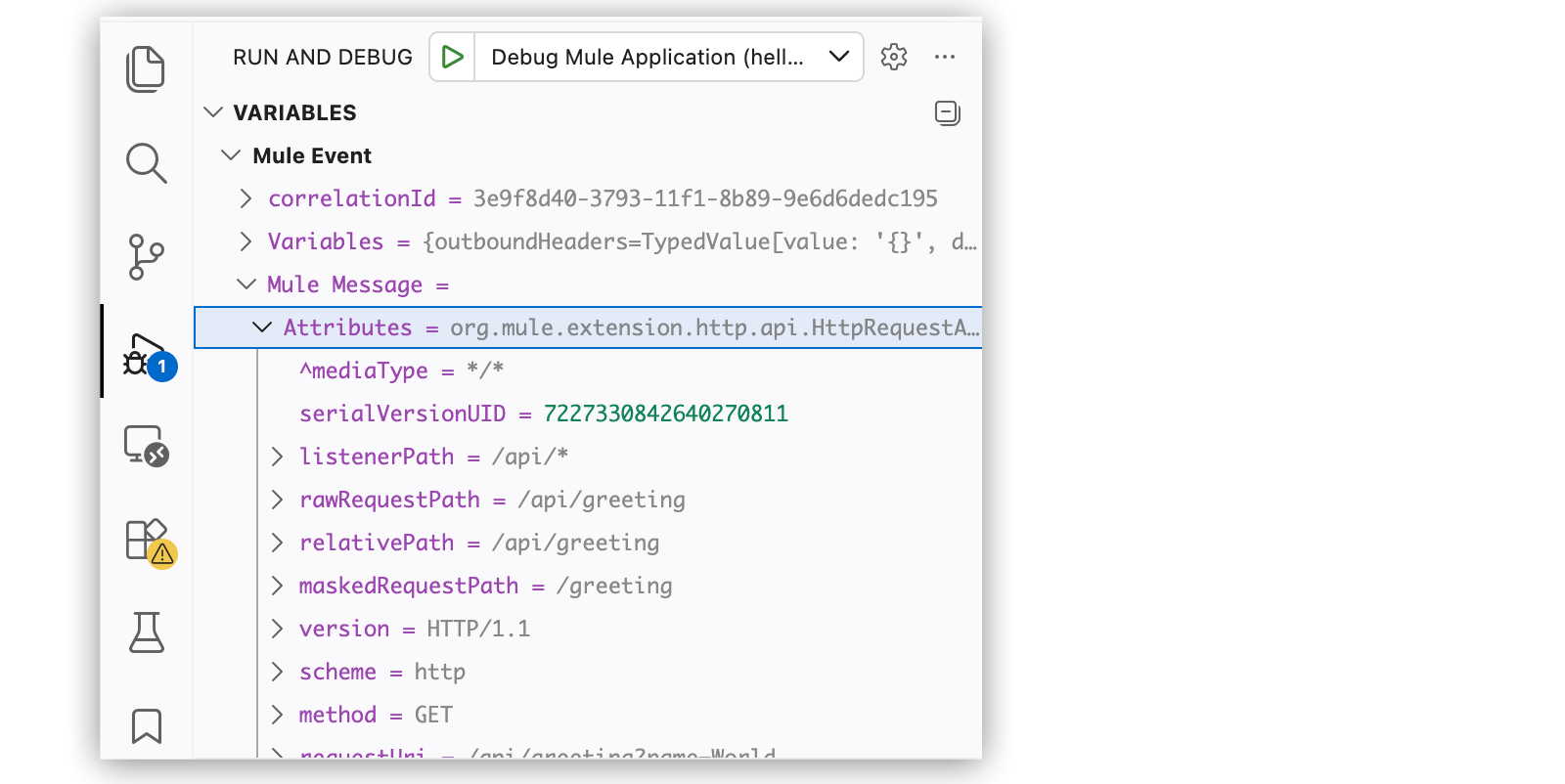Click the RUN AND DEBUG panel title
Screen dimensions: 1565x784
click(323, 57)
